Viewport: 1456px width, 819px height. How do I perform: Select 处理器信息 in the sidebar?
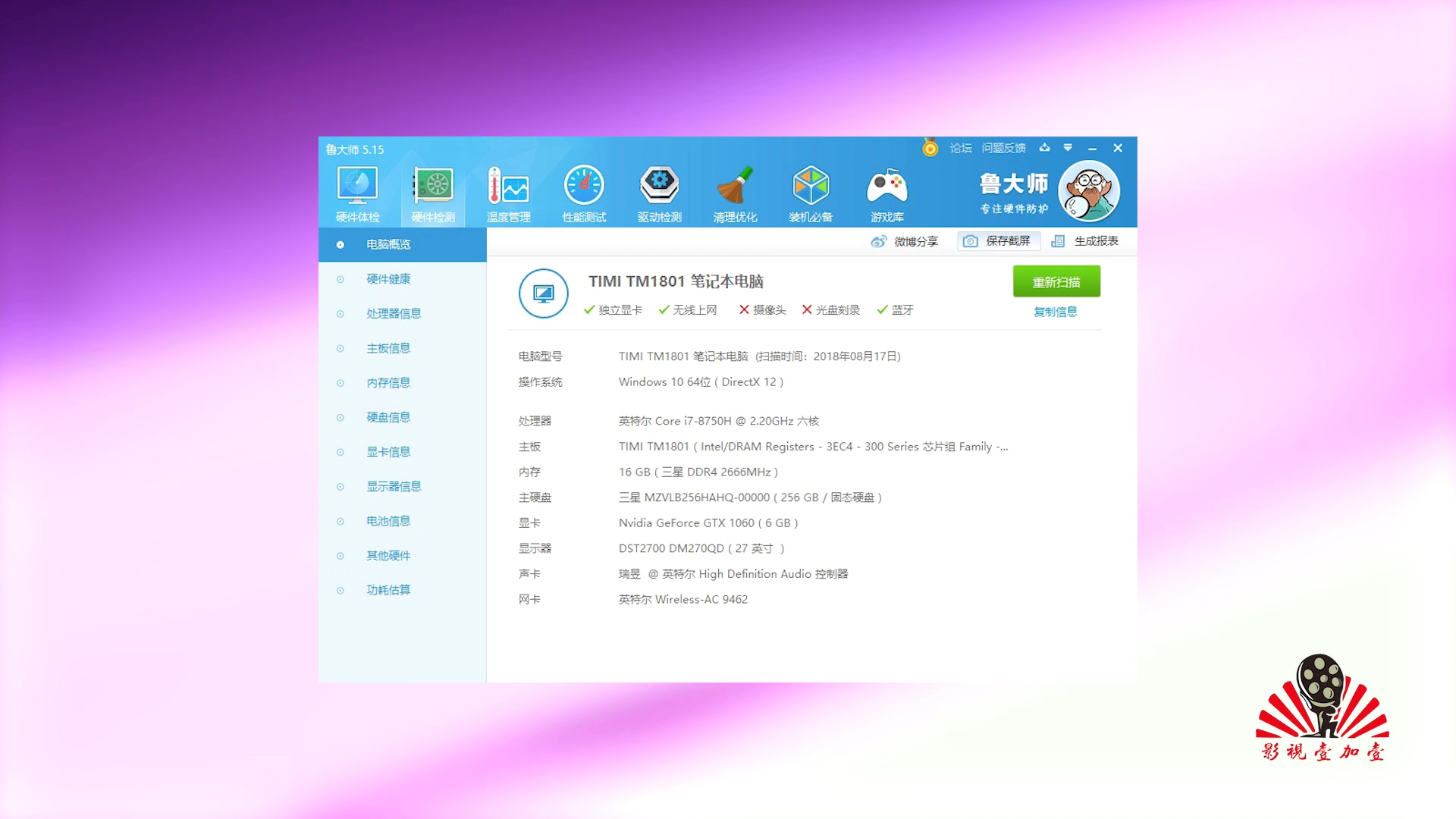393,313
